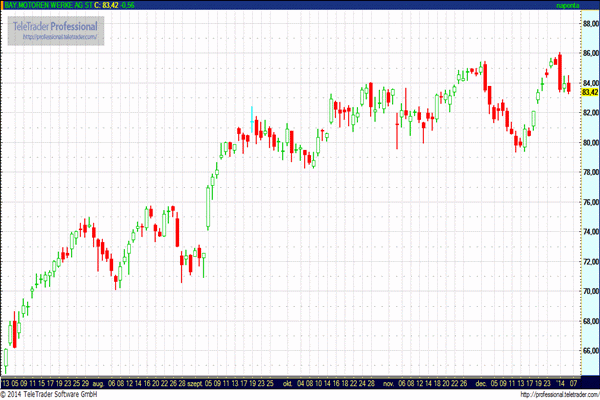
Task: Open the professional.teletrader.com link in watermark
Action: coord(60,37)
